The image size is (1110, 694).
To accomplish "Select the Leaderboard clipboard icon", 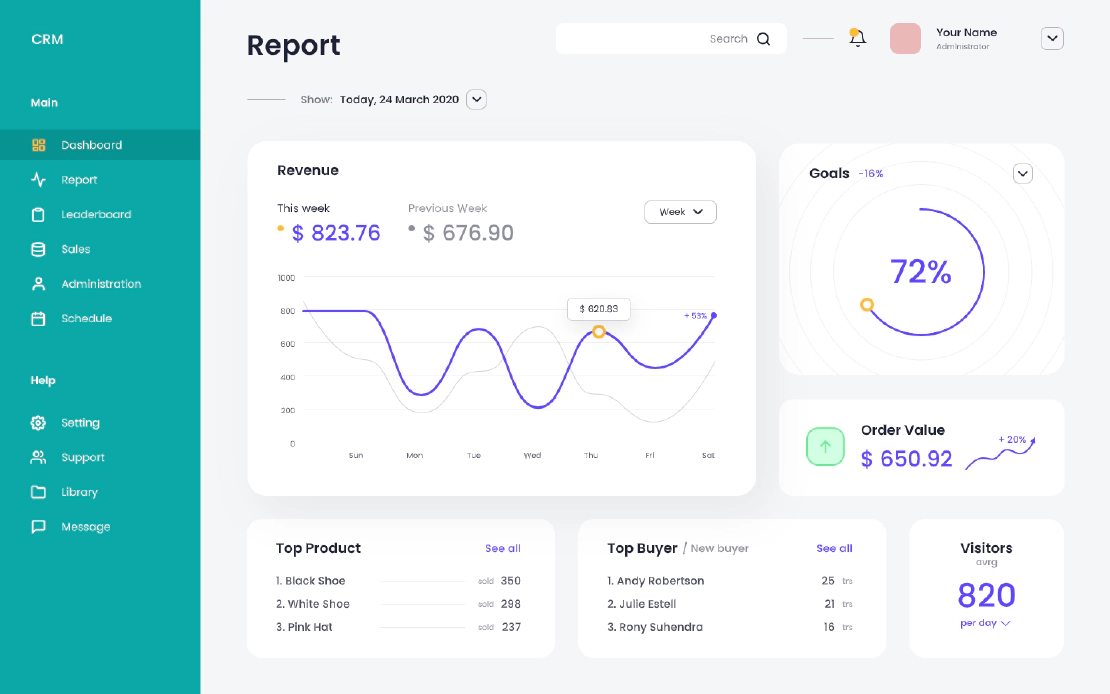I will pos(39,215).
